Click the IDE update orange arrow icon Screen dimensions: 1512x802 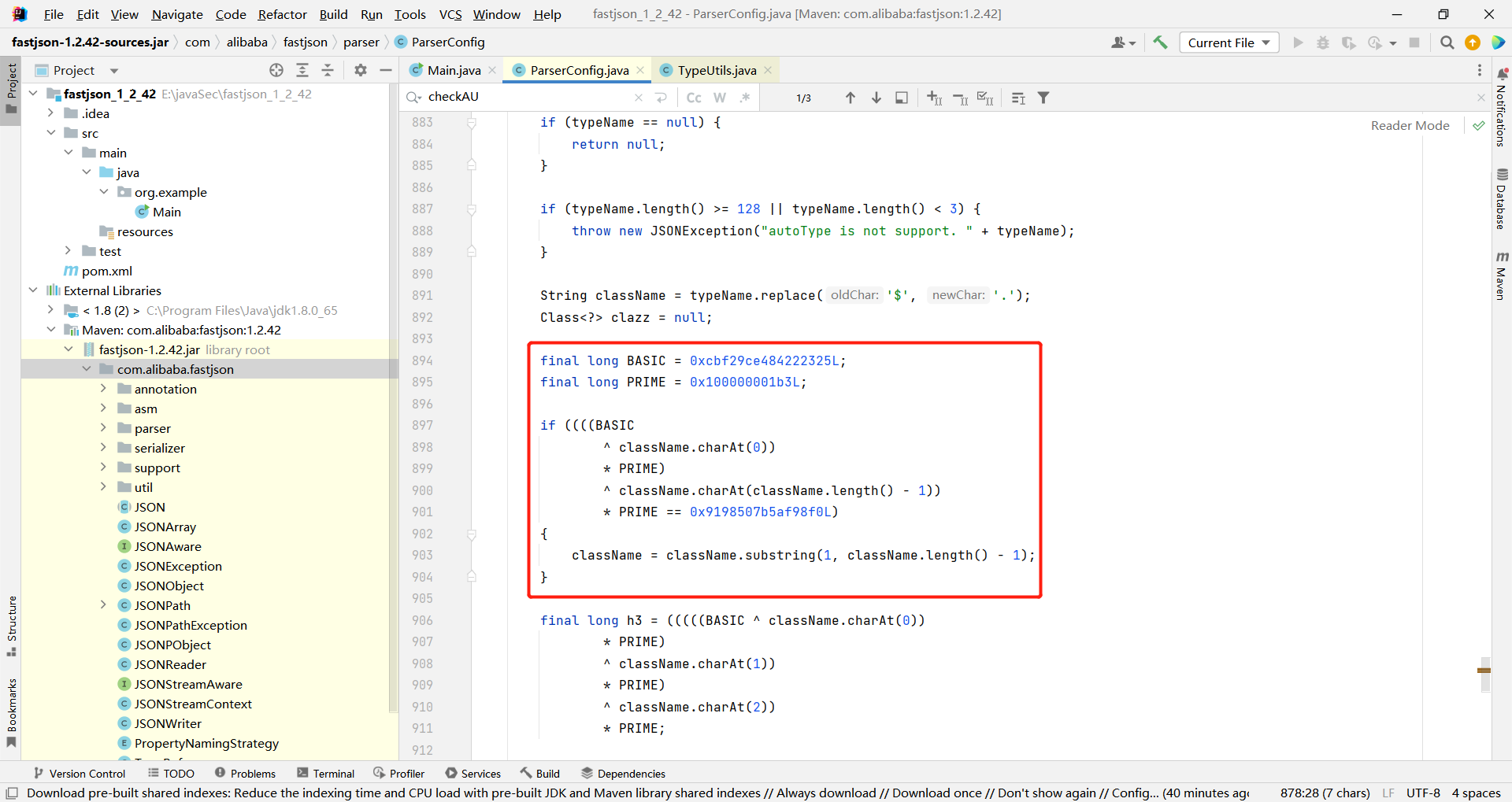tap(1473, 43)
